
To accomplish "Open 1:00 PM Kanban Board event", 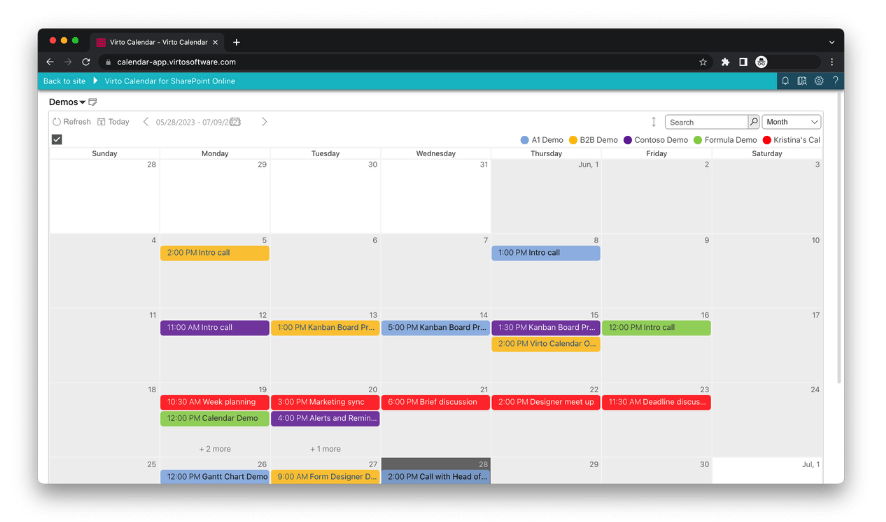I will point(325,328).
